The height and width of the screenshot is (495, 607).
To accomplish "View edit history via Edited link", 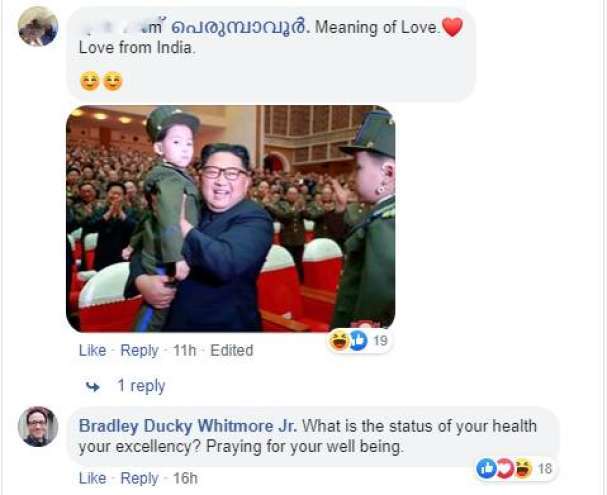I will point(231,351).
